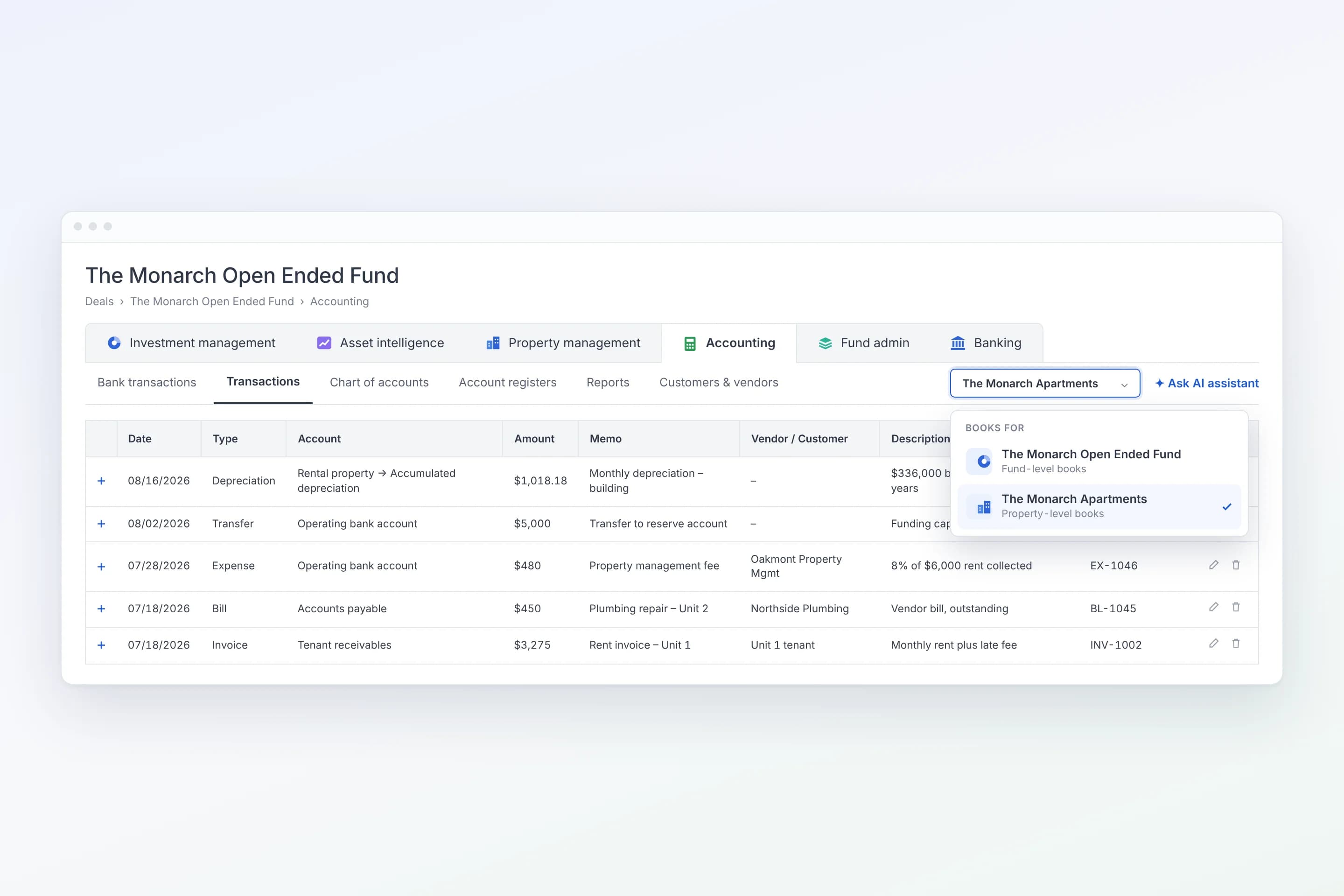Expand the 08/02/2026 Transfer row
Image resolution: width=1344 pixels, height=896 pixels.
(101, 524)
